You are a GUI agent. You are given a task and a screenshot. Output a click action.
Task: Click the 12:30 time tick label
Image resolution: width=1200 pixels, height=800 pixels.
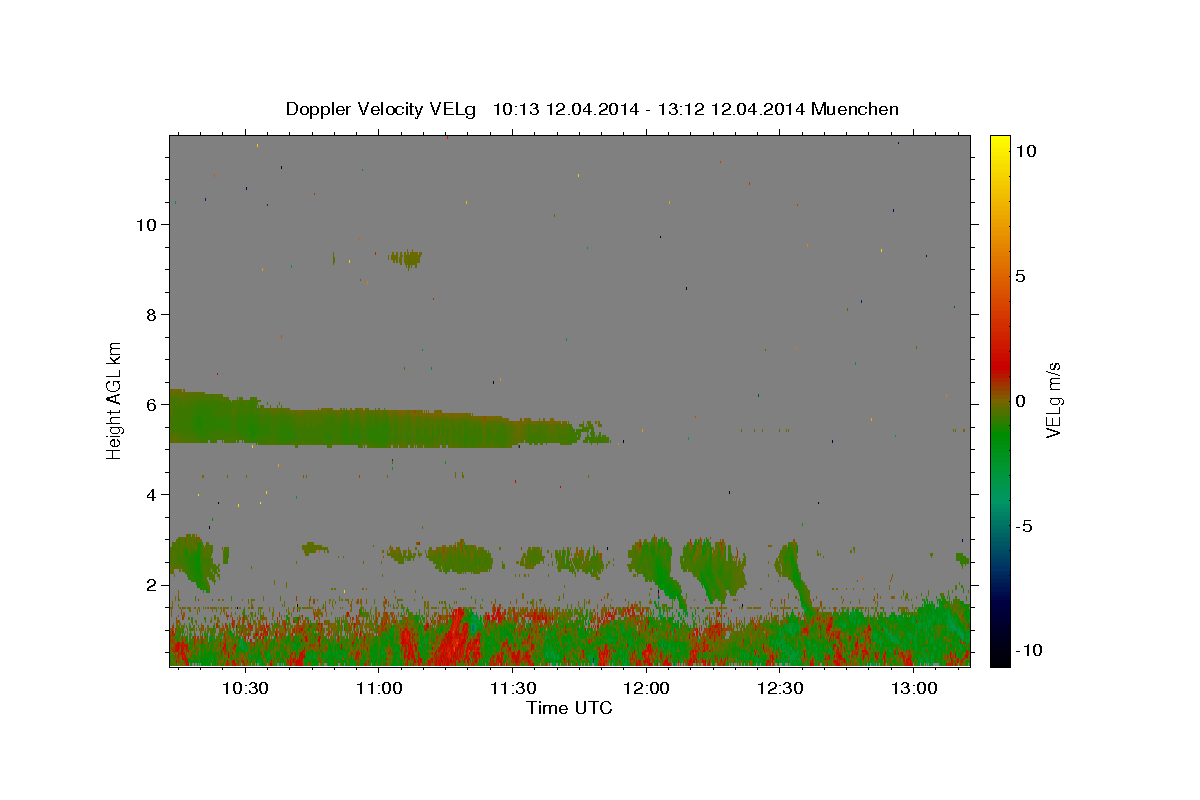click(x=780, y=689)
